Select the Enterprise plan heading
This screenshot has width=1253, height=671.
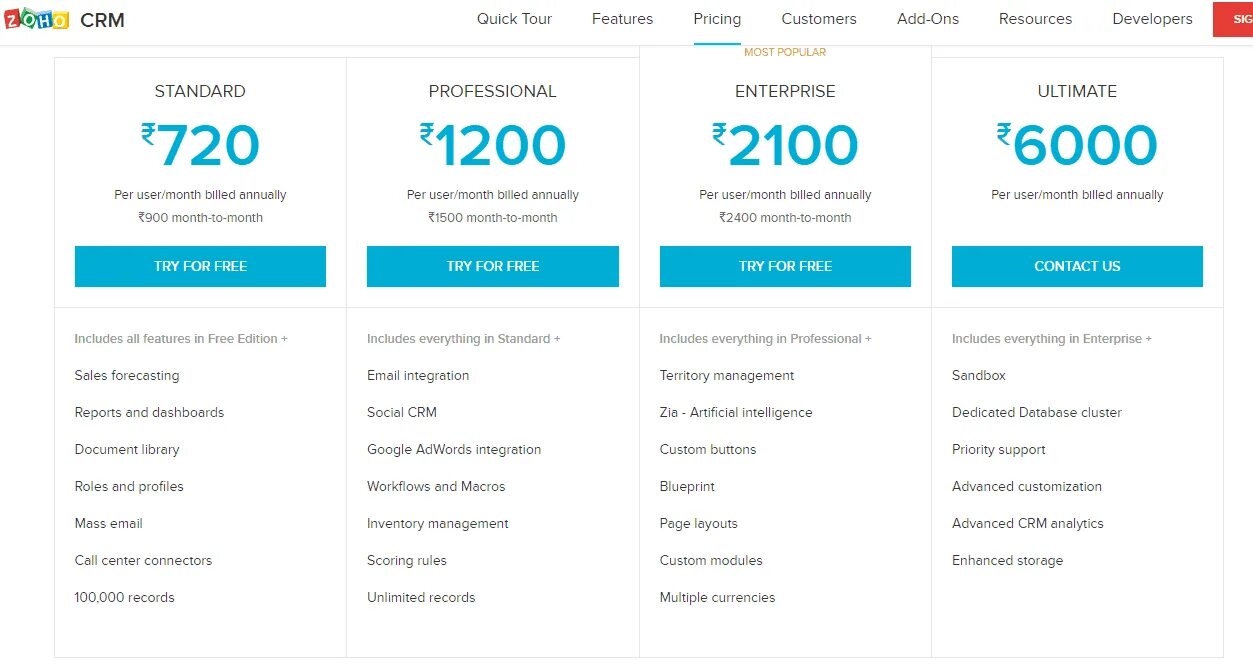tap(785, 91)
